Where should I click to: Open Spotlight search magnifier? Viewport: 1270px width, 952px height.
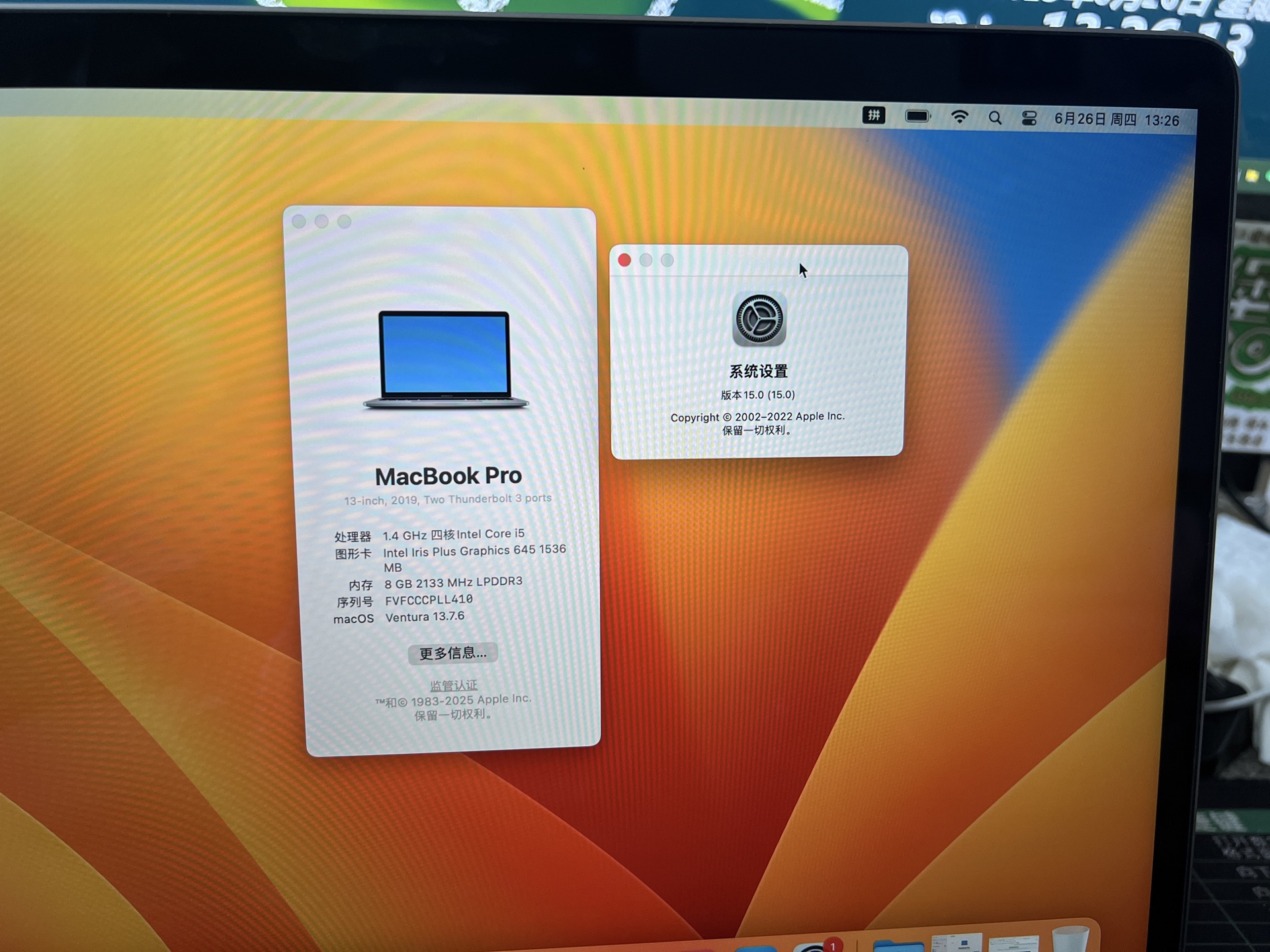click(995, 118)
